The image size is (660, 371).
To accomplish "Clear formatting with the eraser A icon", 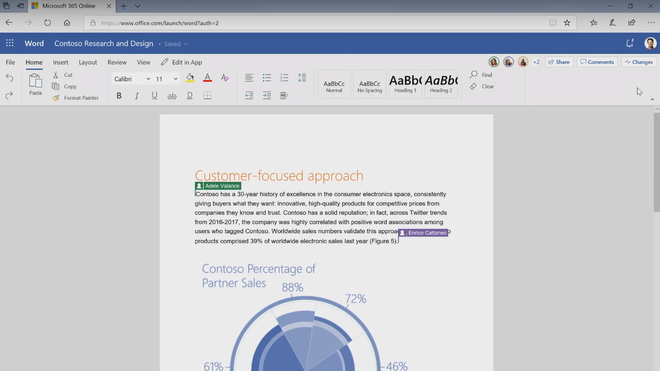I will tap(225, 78).
